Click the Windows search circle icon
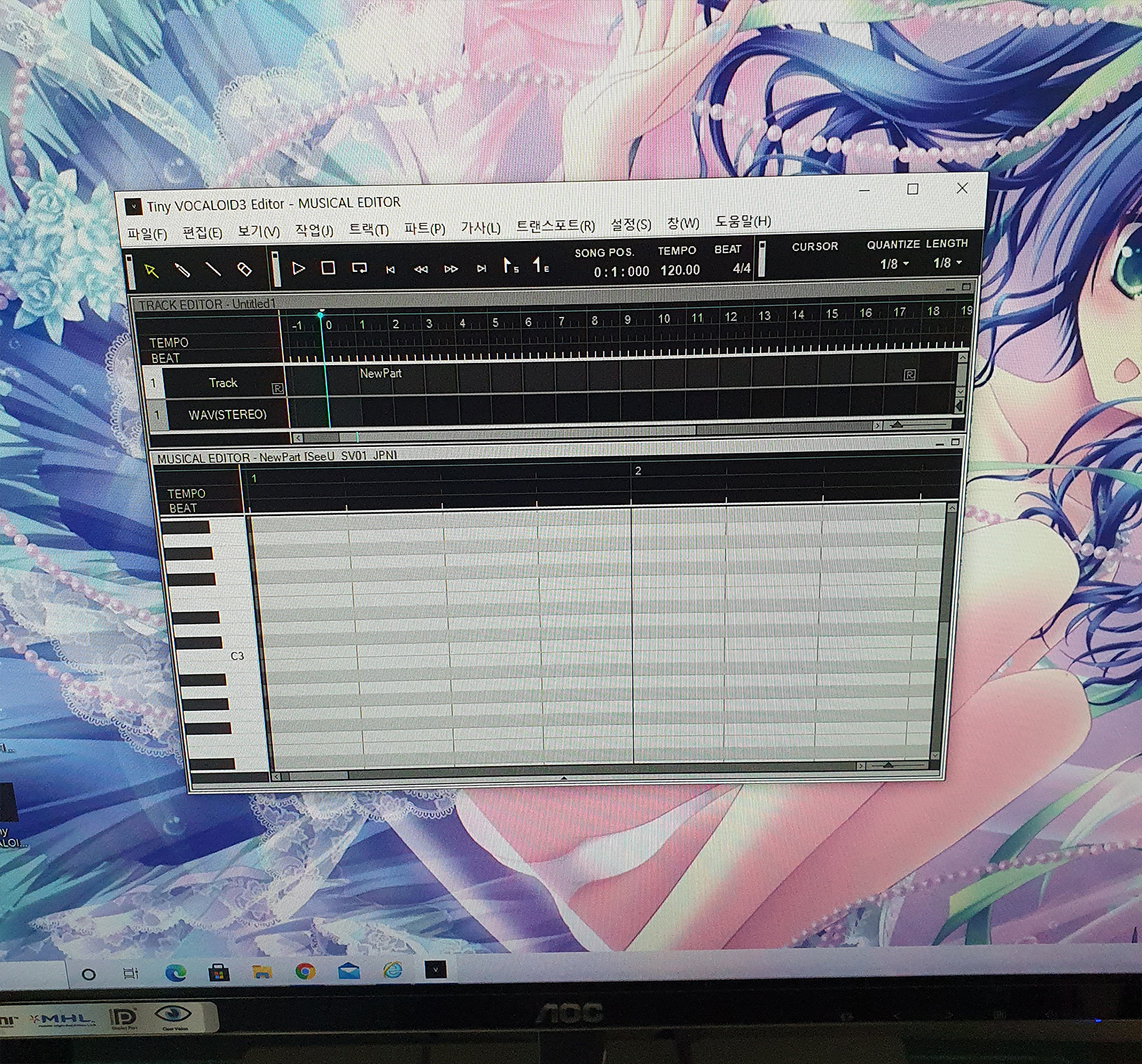Screen dimensions: 1142x1064 pos(89,974)
